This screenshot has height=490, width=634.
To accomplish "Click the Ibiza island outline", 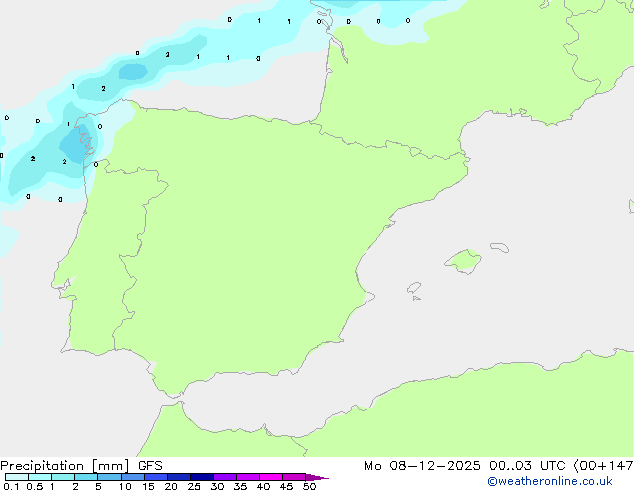I will [414, 288].
